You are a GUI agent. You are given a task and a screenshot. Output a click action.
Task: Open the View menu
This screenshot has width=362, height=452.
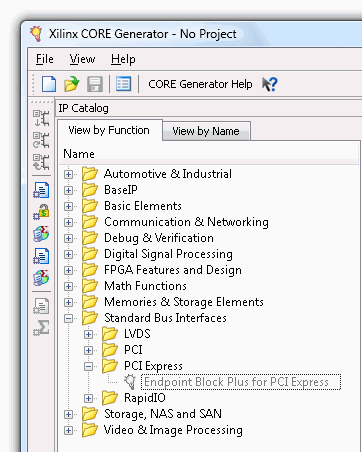[x=82, y=59]
